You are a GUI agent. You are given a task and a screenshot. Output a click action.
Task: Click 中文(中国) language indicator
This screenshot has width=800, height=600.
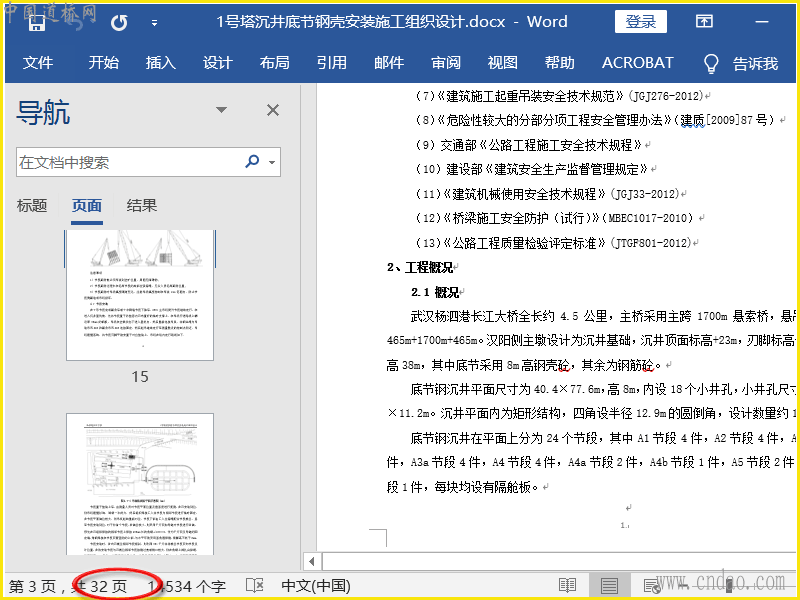(316, 586)
